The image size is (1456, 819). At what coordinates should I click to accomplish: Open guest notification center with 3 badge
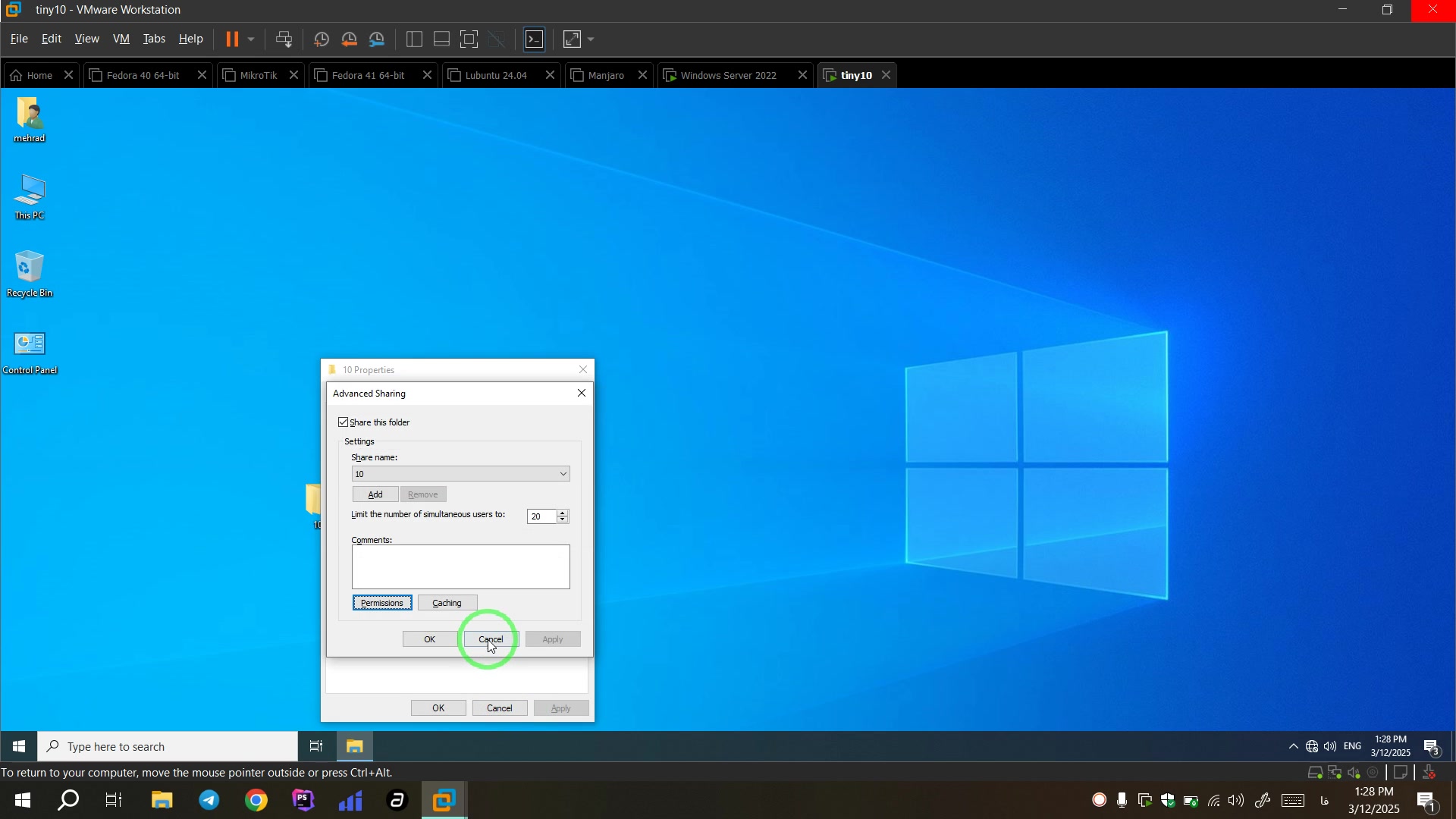tap(1433, 748)
